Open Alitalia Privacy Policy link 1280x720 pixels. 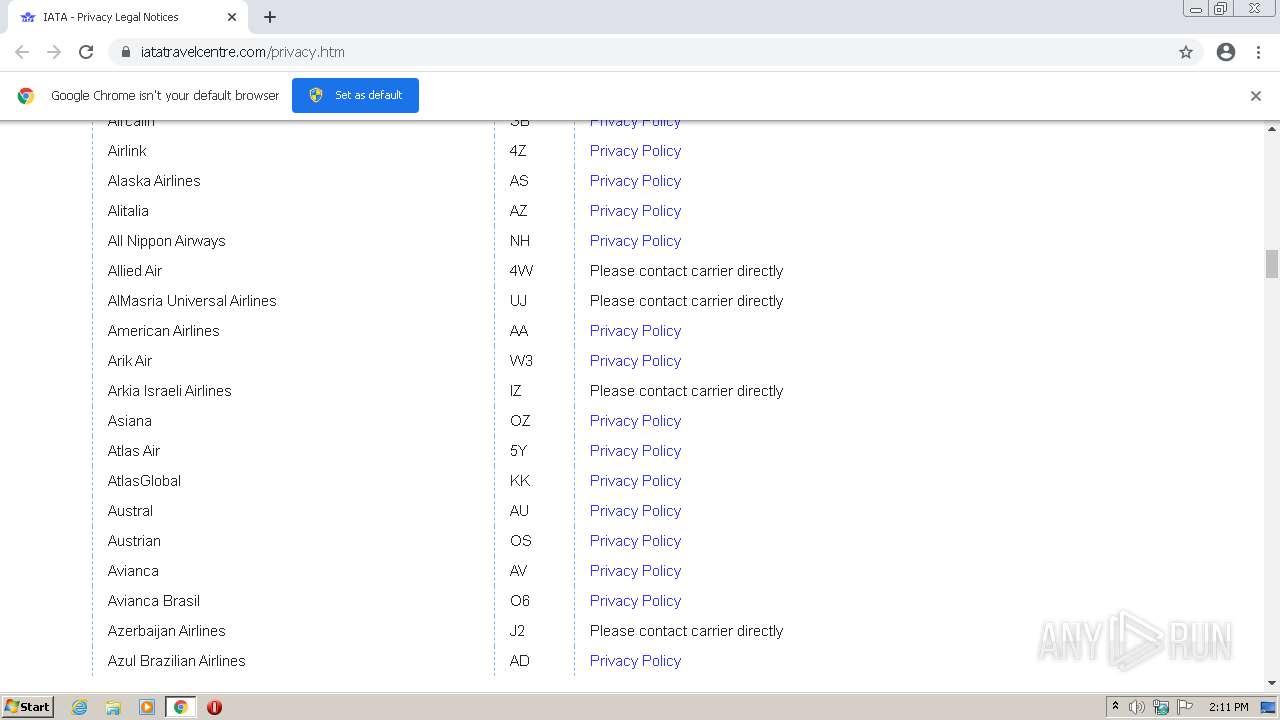(x=635, y=211)
